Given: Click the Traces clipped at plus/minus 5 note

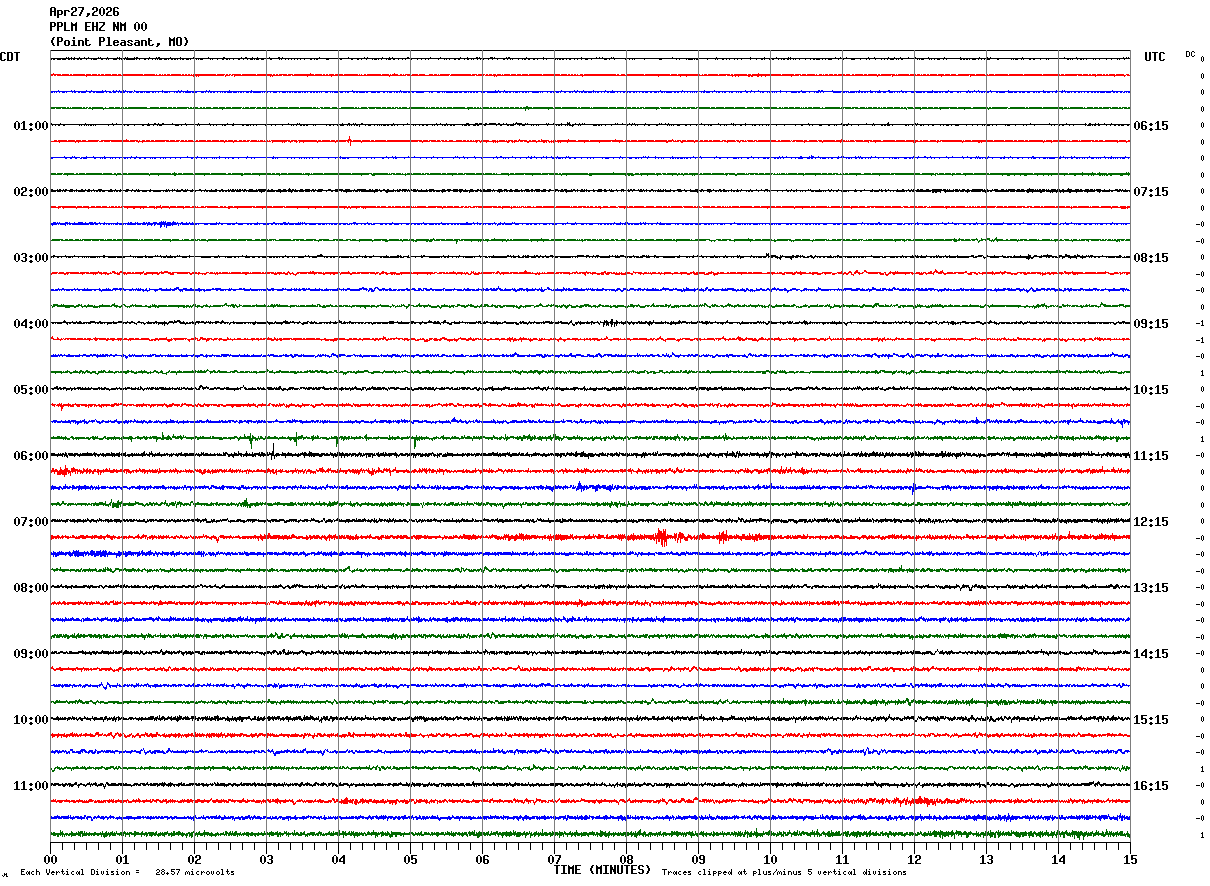Looking at the screenshot, I should click(784, 873).
